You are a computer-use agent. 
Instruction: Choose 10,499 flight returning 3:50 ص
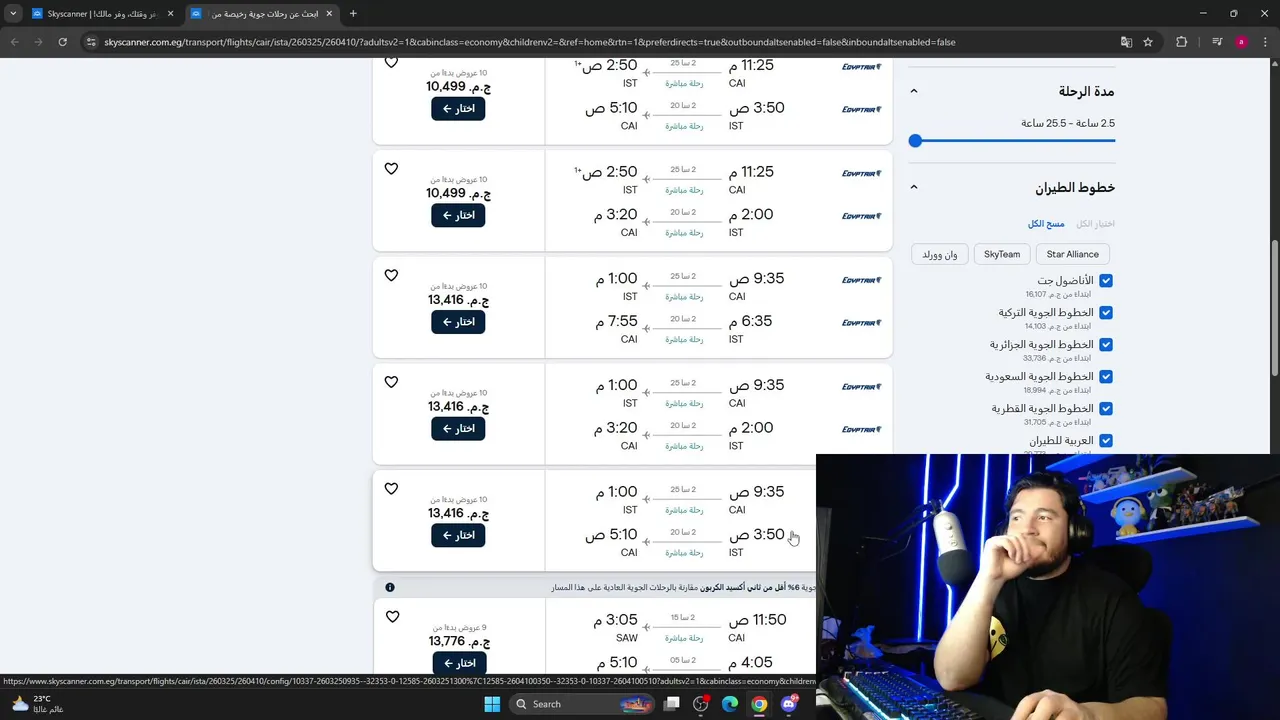[x=458, y=108]
